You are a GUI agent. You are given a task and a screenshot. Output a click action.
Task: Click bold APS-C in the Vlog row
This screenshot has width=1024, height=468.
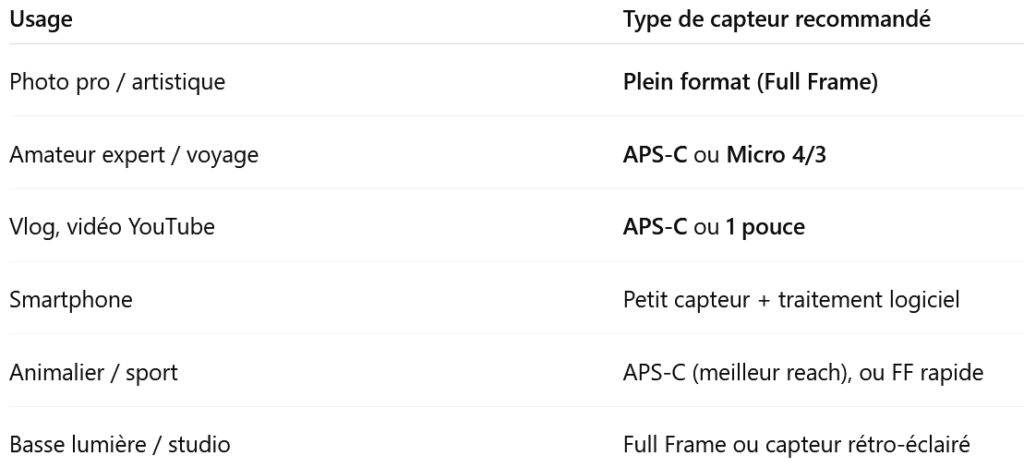[x=655, y=226]
